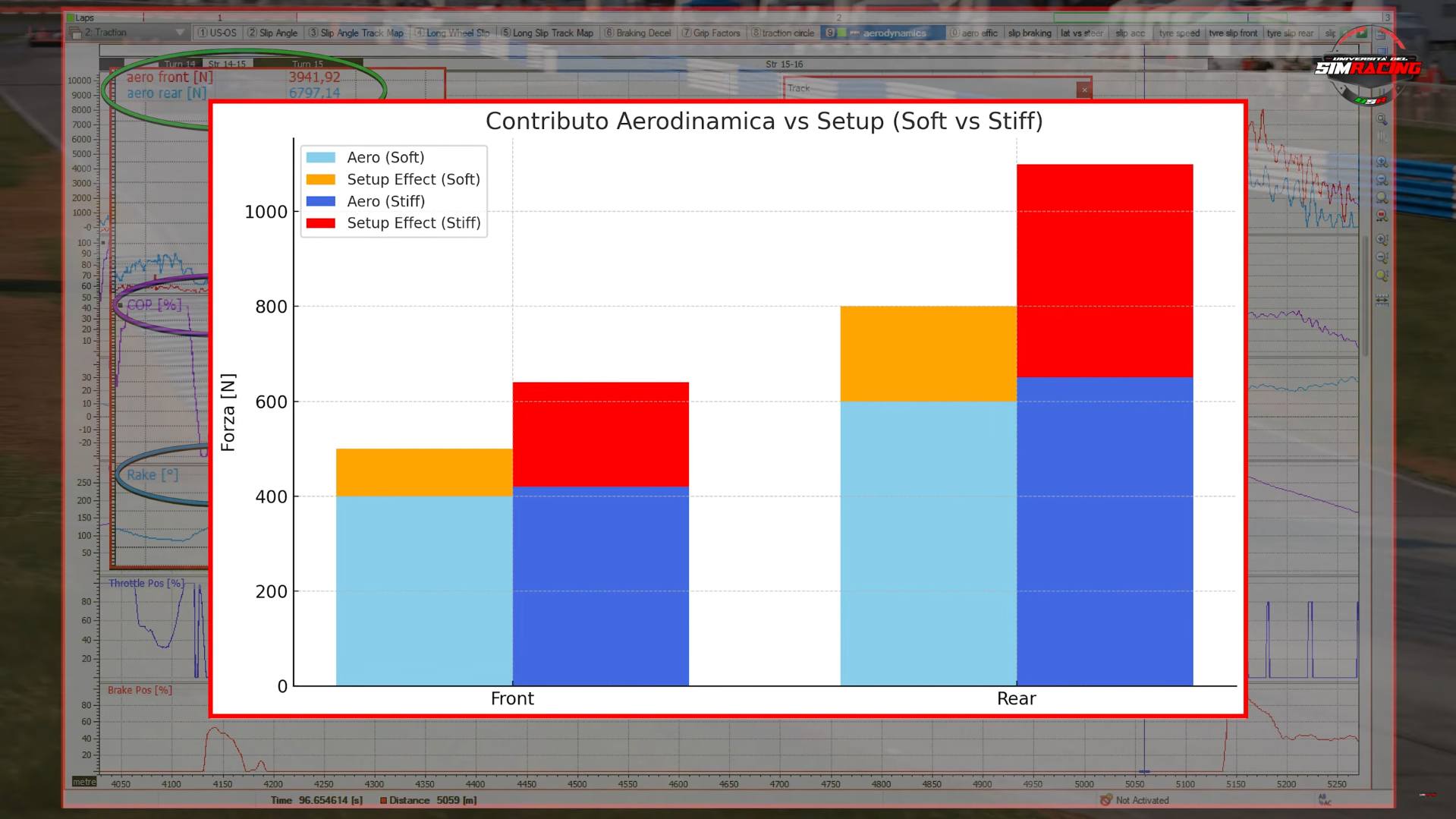
Task: Click the red zoom to selection icon
Action: [1382, 216]
